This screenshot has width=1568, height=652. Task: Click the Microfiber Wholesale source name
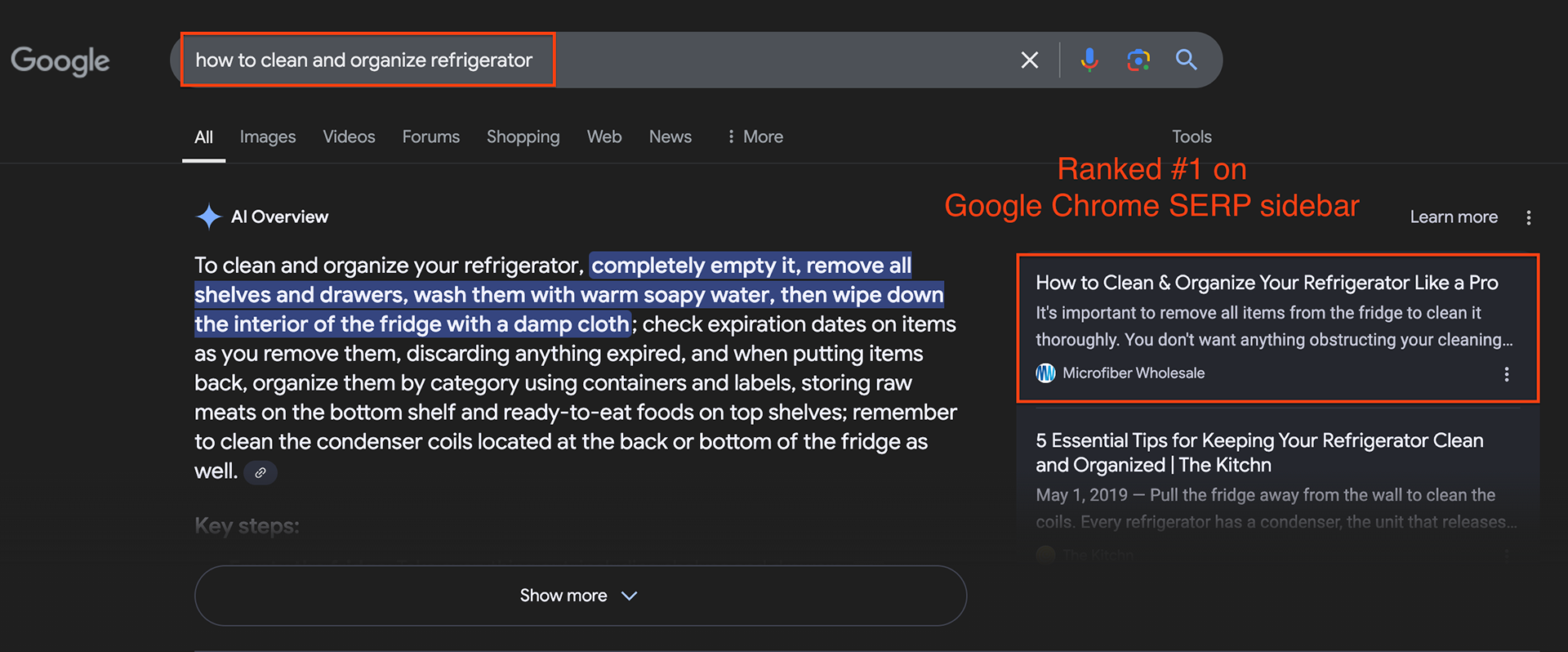click(x=1134, y=373)
